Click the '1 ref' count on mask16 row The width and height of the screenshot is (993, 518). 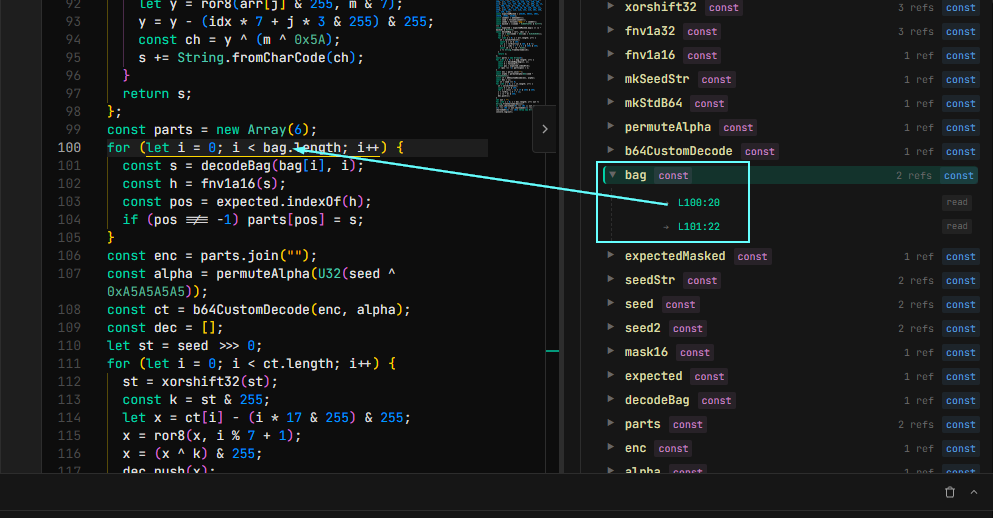click(919, 352)
